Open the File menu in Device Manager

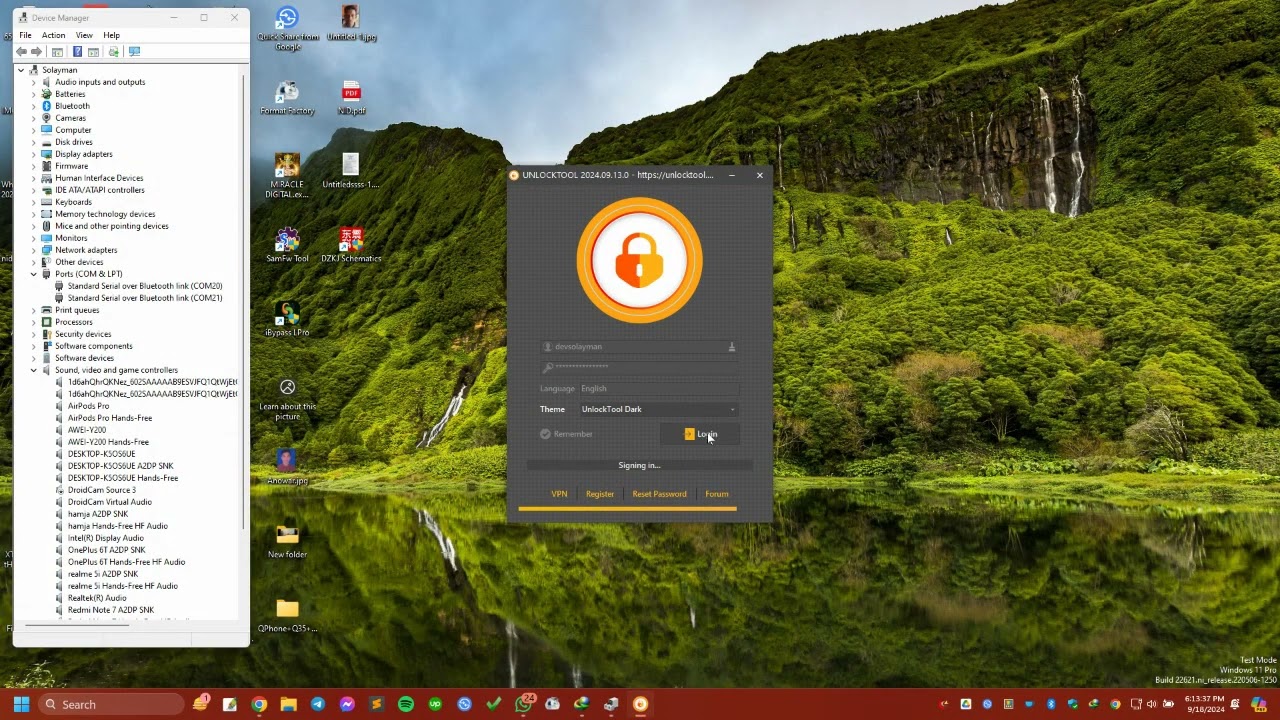point(25,35)
